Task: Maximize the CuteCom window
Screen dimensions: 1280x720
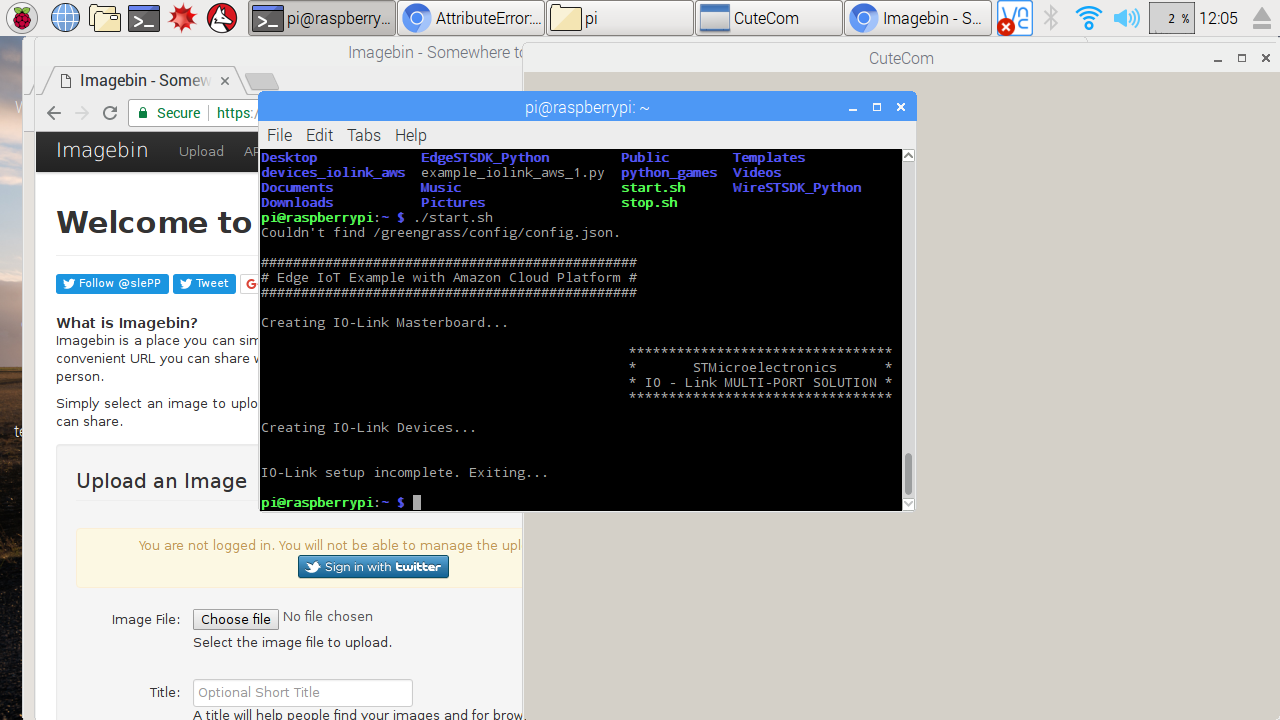Action: [x=1242, y=59]
